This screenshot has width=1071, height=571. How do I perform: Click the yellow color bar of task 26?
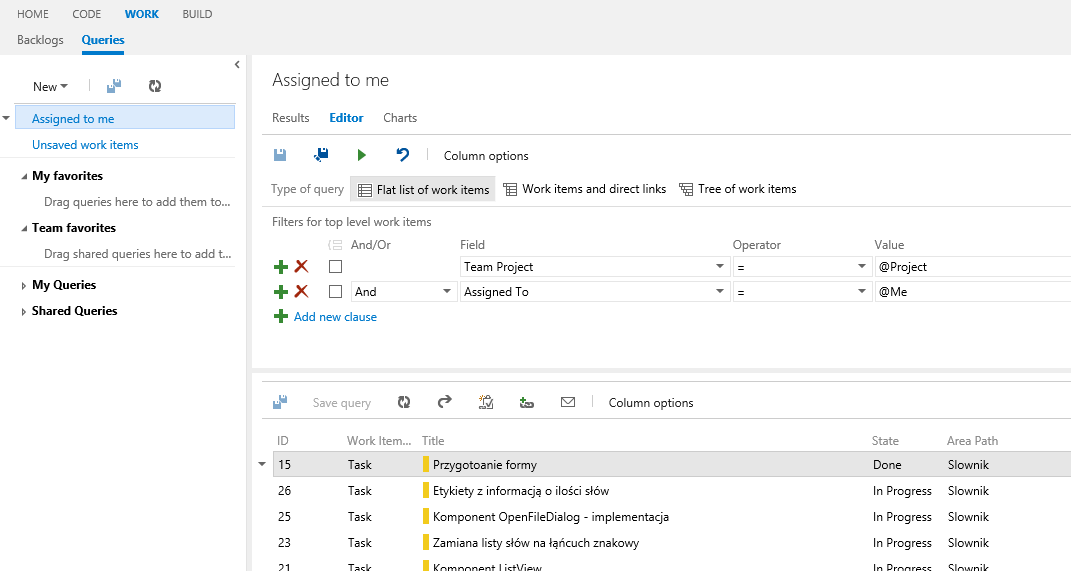click(426, 491)
